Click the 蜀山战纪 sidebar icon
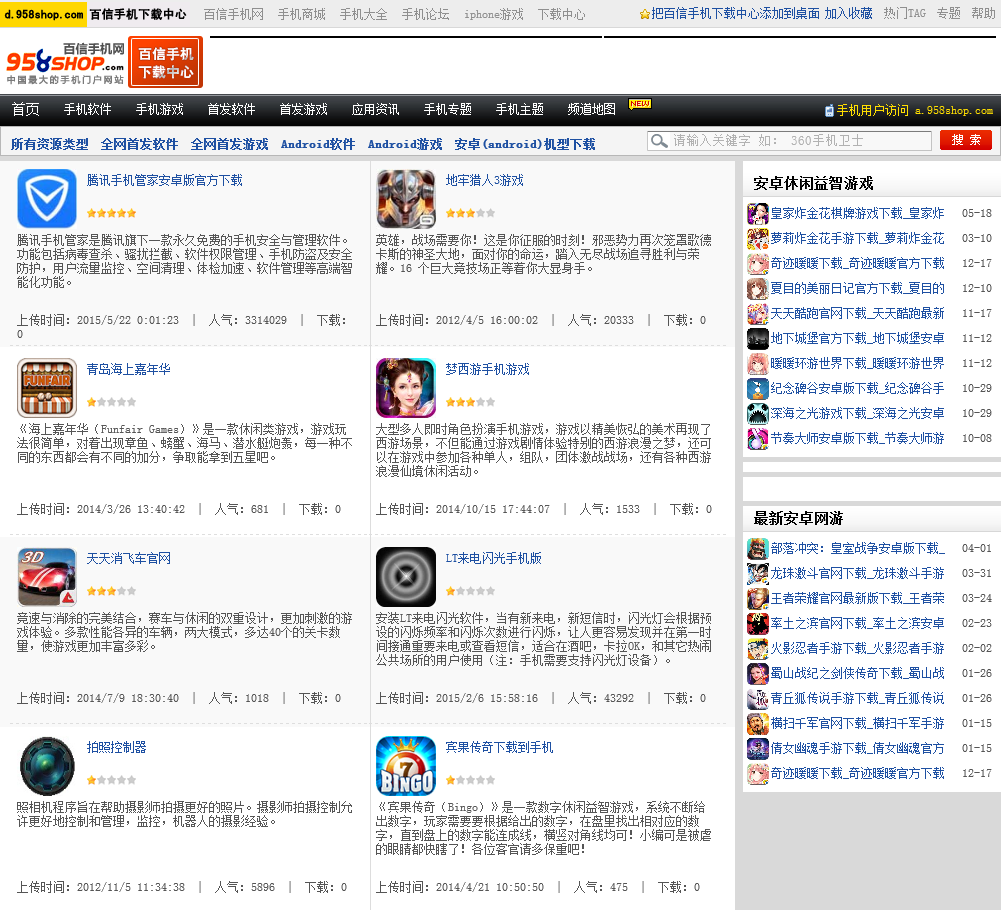Image resolution: width=1001 pixels, height=910 pixels. point(757,673)
